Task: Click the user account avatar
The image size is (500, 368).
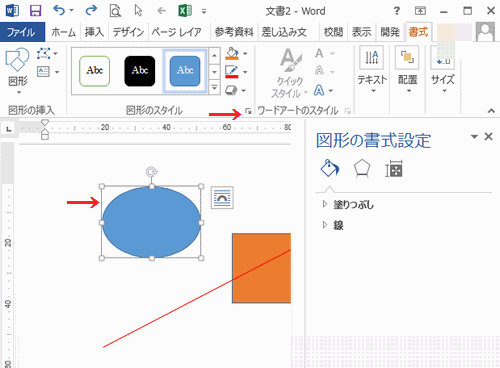Action: [x=485, y=32]
